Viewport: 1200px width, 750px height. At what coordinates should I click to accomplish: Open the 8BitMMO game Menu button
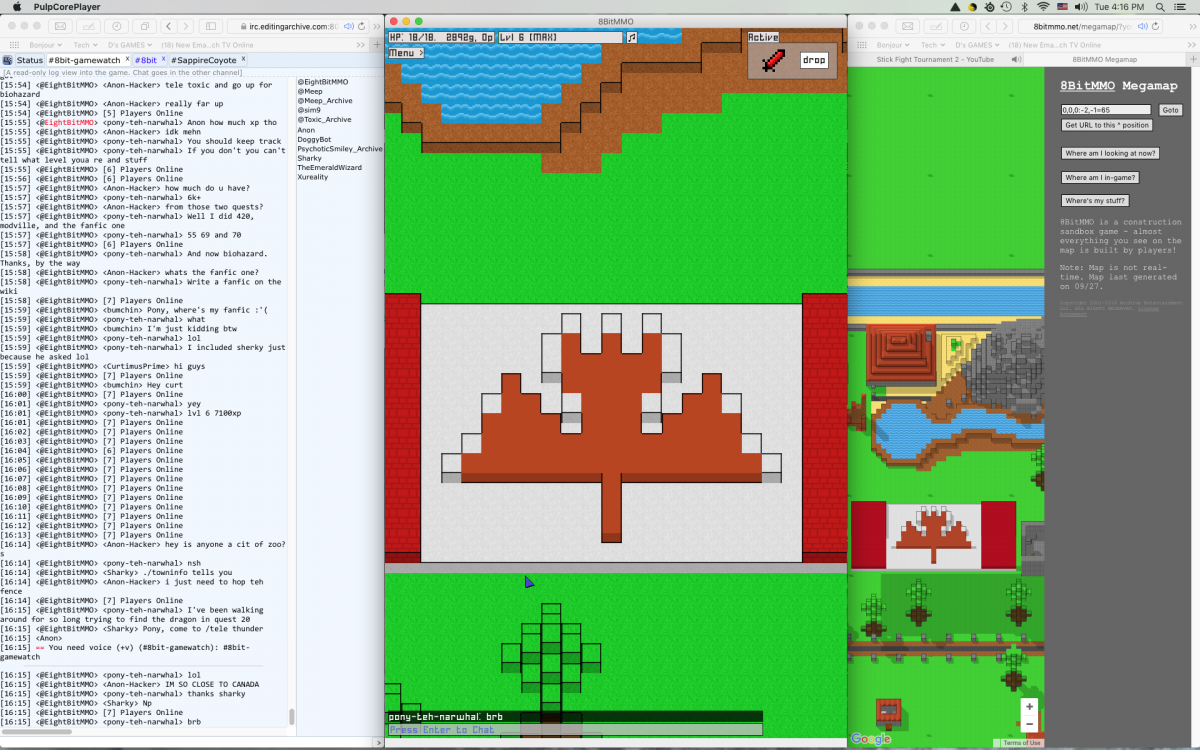406,52
